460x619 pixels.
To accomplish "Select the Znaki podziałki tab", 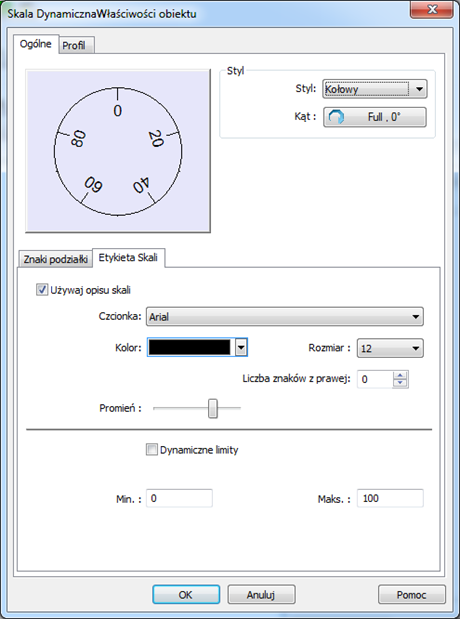I will pyautogui.click(x=55, y=260).
